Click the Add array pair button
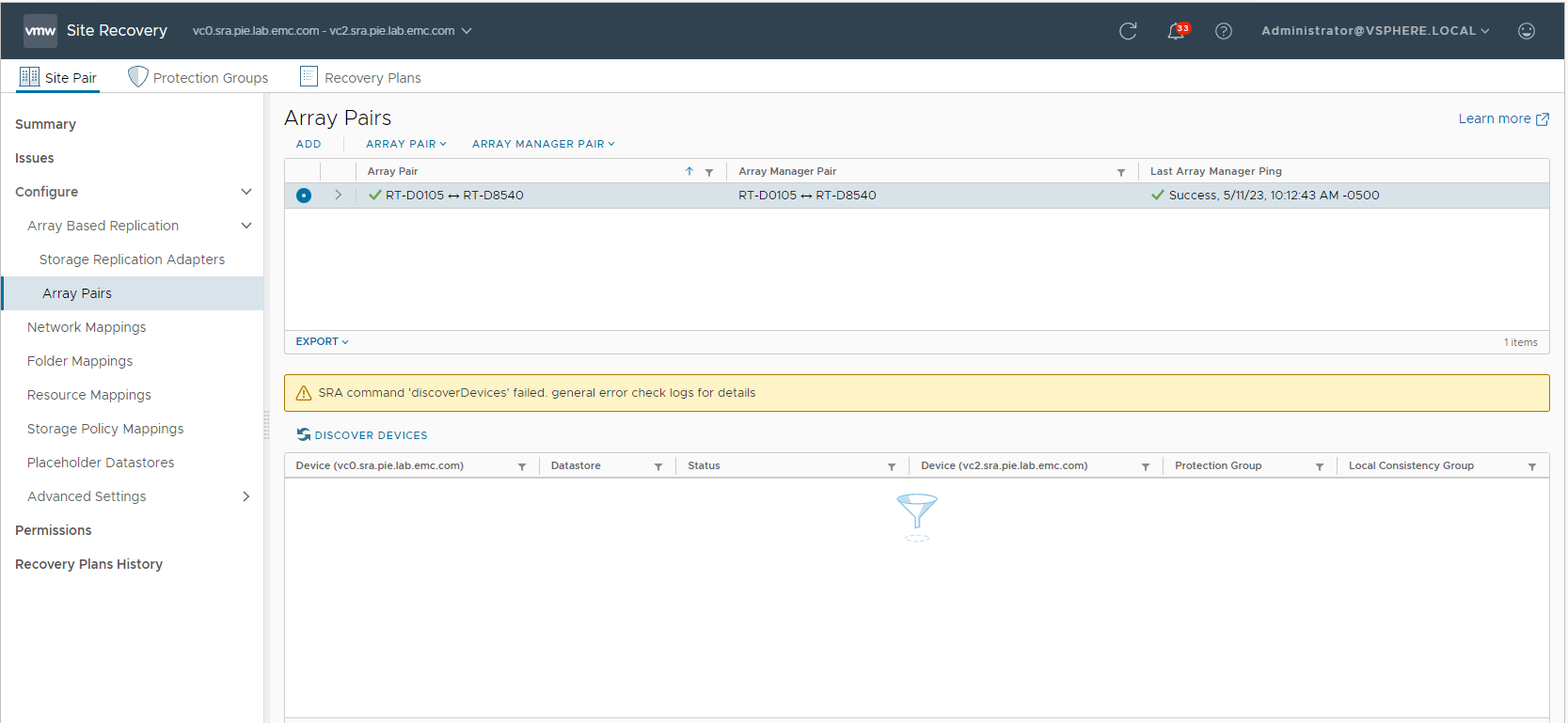This screenshot has width=1568, height=723. [x=309, y=144]
